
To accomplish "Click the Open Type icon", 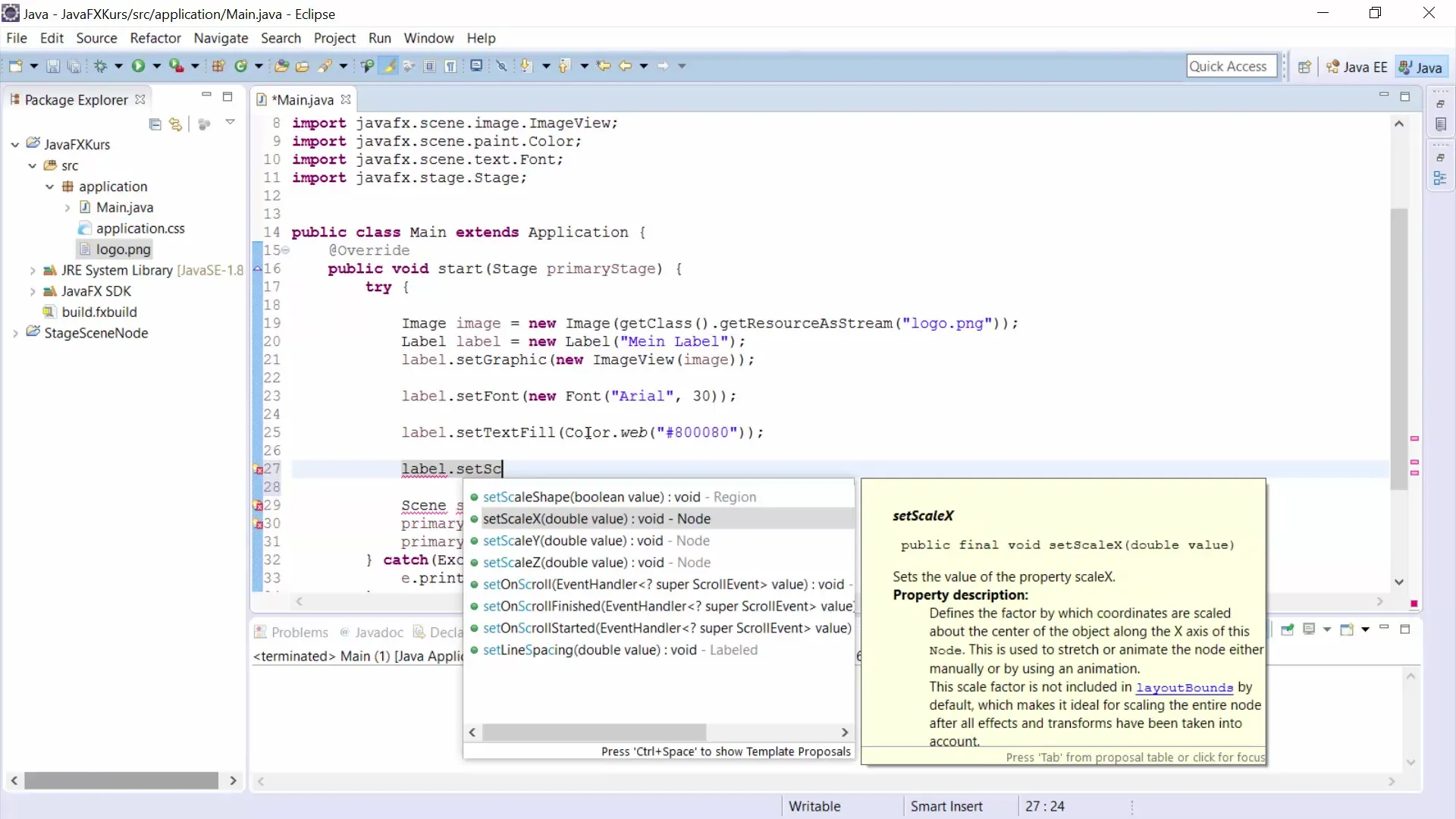I will coord(281,66).
